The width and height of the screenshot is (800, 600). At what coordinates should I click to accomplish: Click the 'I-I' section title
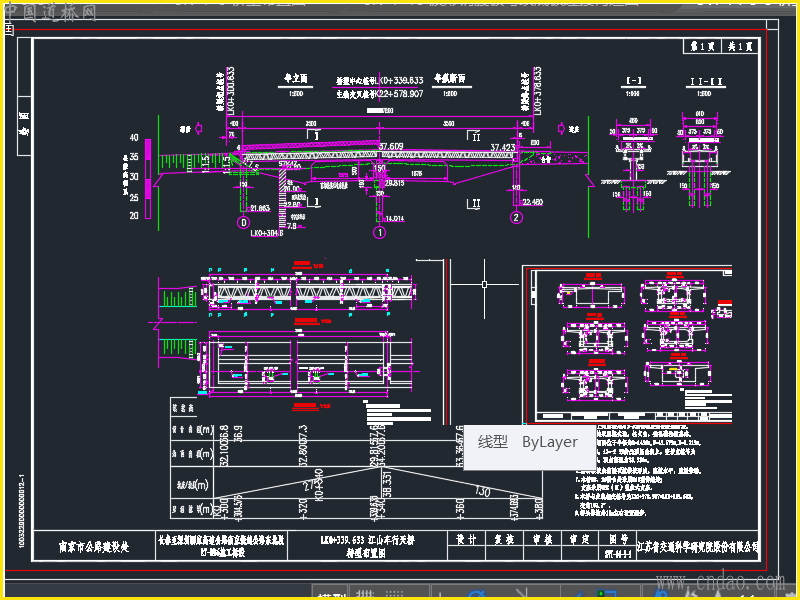(633, 81)
